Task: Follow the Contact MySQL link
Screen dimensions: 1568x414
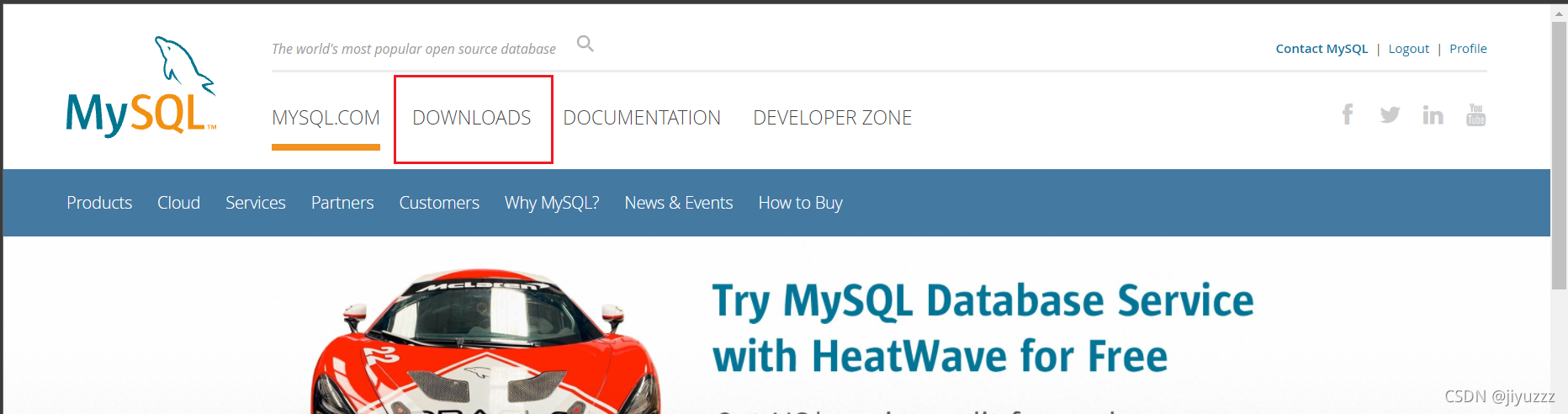Action: pyautogui.click(x=1322, y=49)
